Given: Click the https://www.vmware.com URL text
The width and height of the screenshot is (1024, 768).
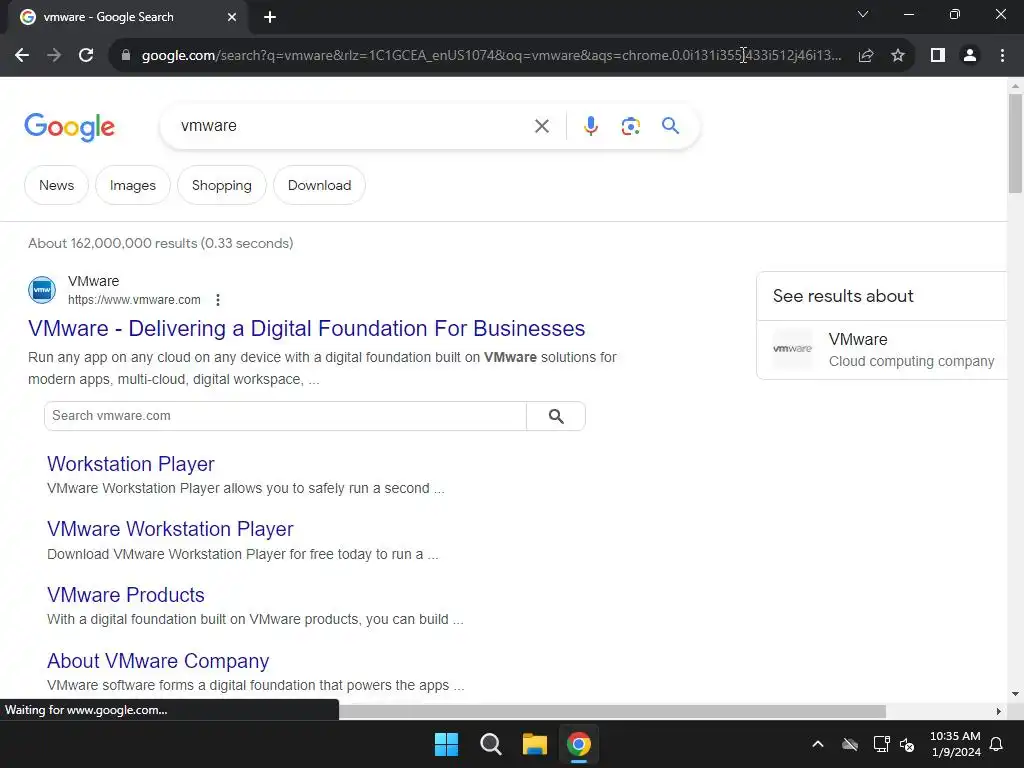Looking at the screenshot, I should click(134, 300).
